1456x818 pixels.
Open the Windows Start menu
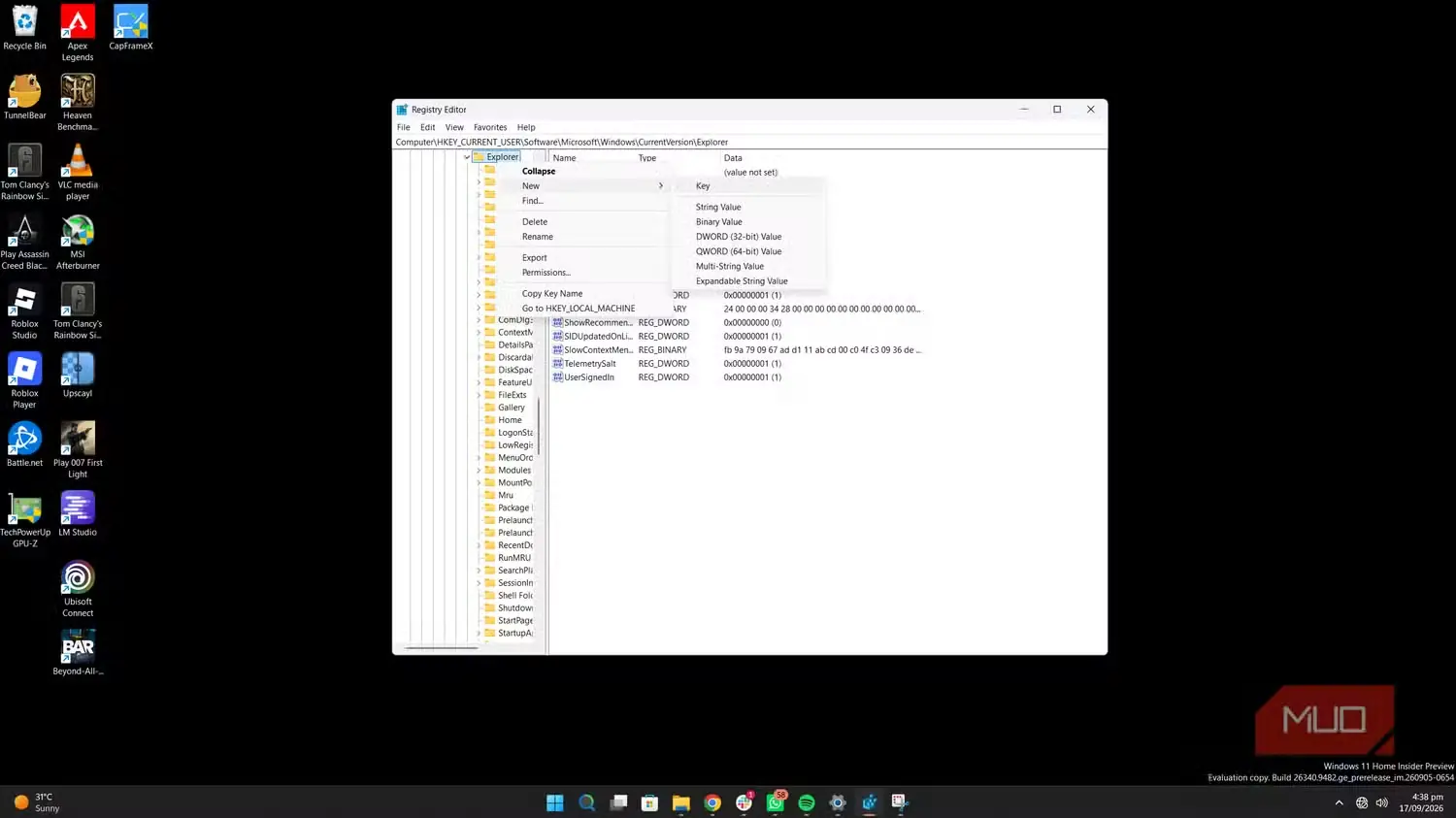tap(555, 802)
